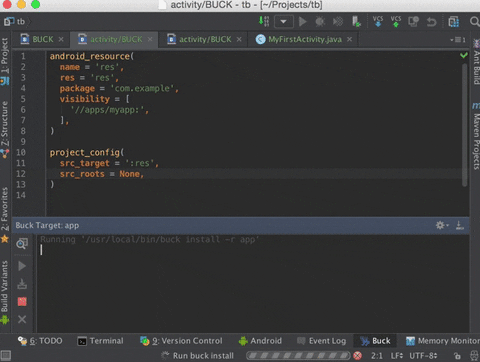Click the android_resource( code line
The height and width of the screenshot is (362, 480).
(x=92, y=56)
